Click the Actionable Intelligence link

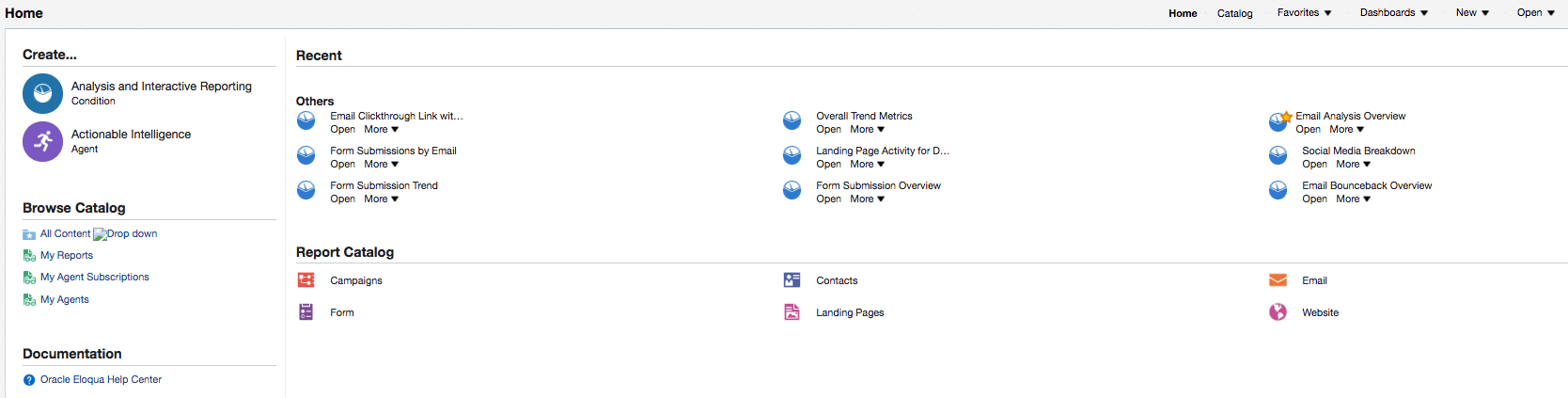132,135
